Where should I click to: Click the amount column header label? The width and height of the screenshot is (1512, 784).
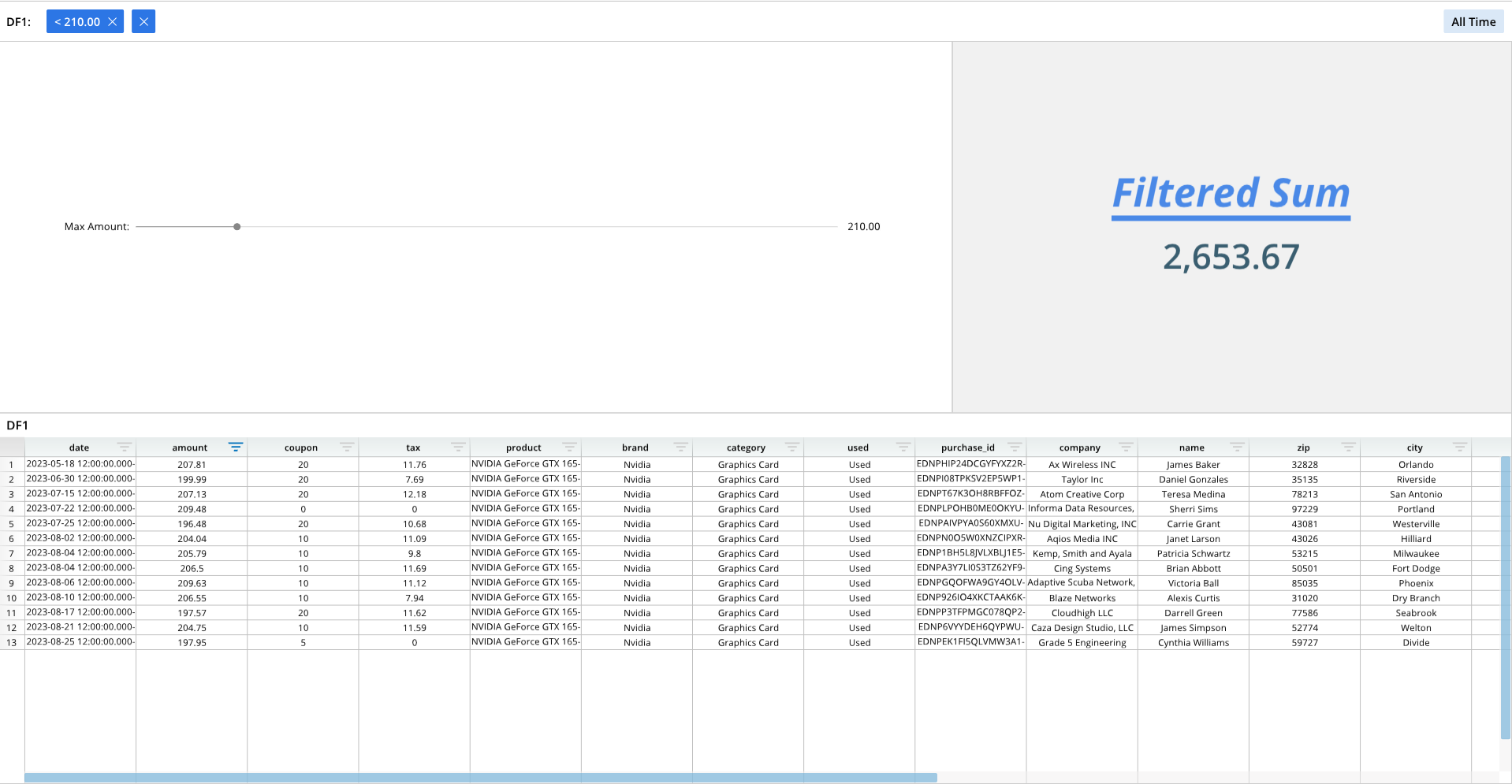pos(190,448)
